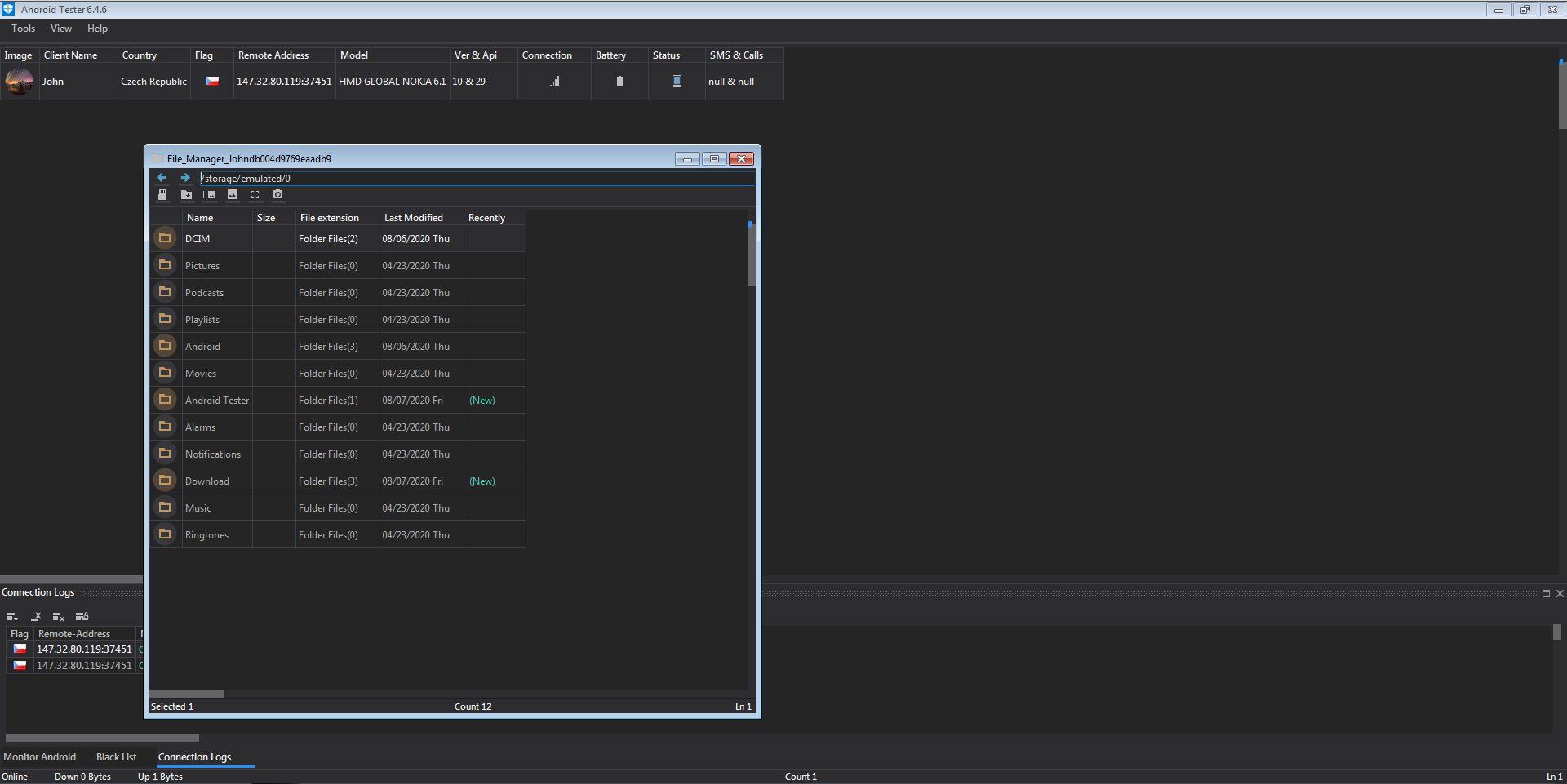Click File Manager horizontal scrollbar thumb
Viewport: 1567px width, 784px height.
point(187,694)
